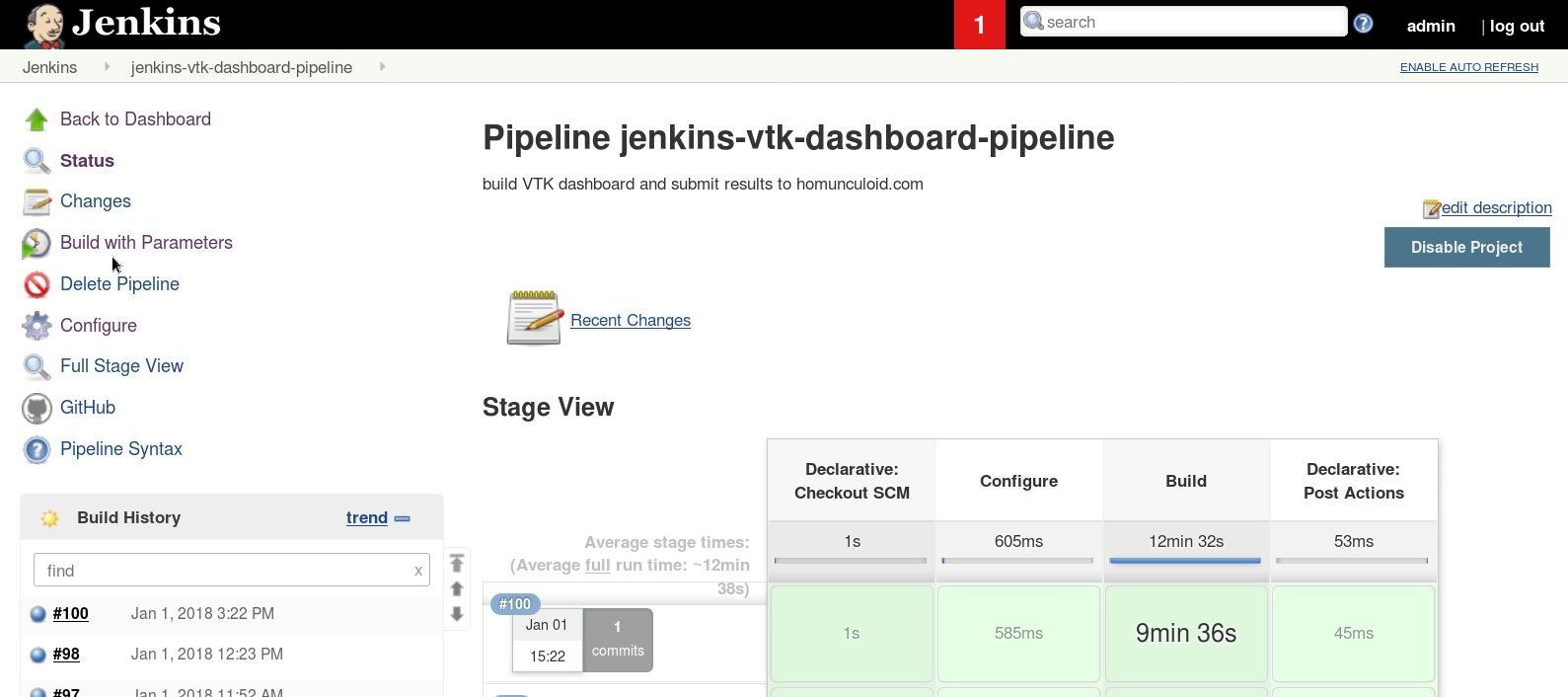The image size is (1568, 697).
Task: Click the search help question-mark icon
Action: [x=1363, y=23]
